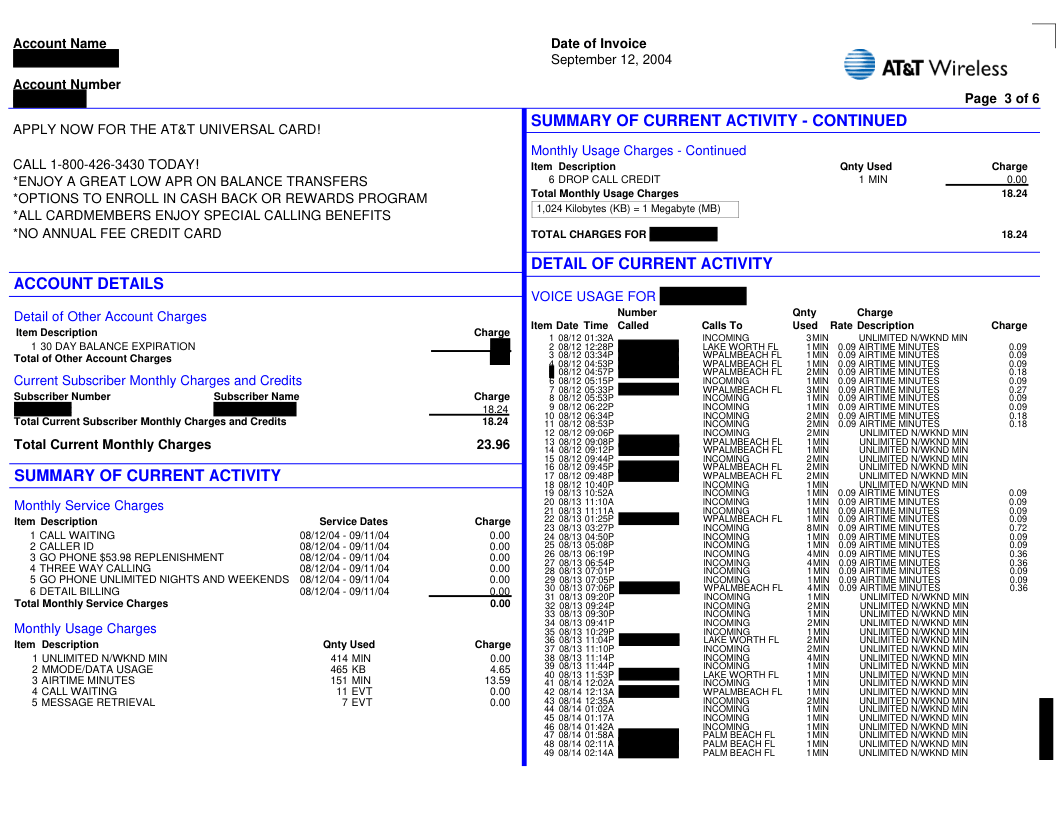Select the Total Current Monthly Charges line
The width and height of the screenshot is (1056, 816).
(x=112, y=445)
